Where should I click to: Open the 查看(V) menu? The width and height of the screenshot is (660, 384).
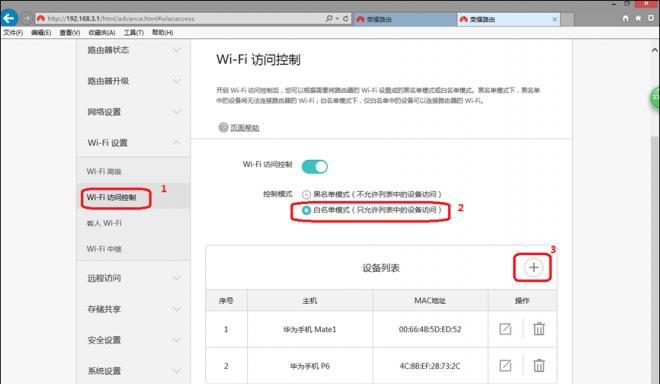point(69,32)
